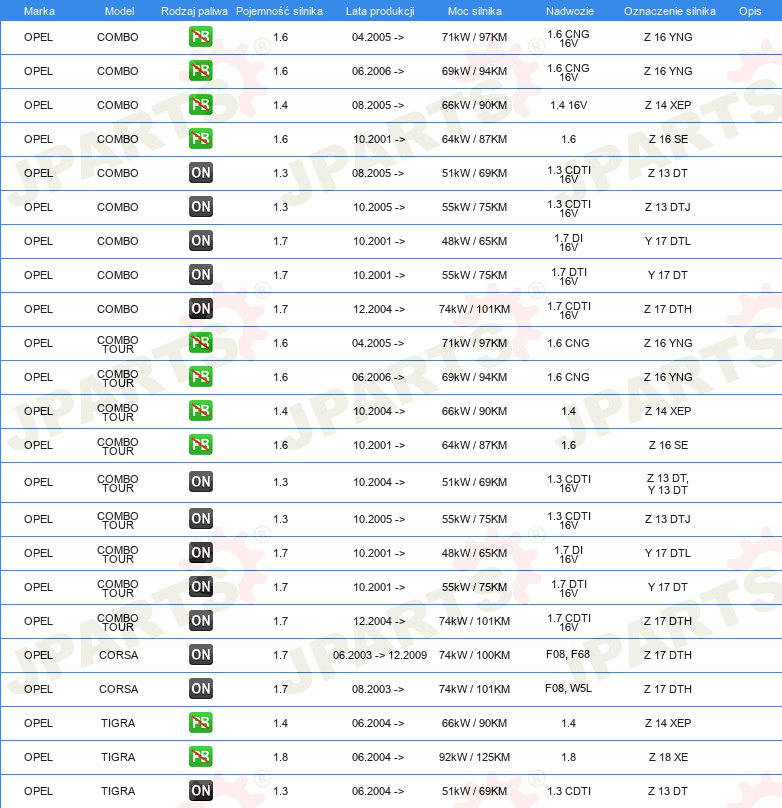Click the date range 06.2003 -> 12.2009
This screenshot has width=782, height=808.
(x=380, y=655)
